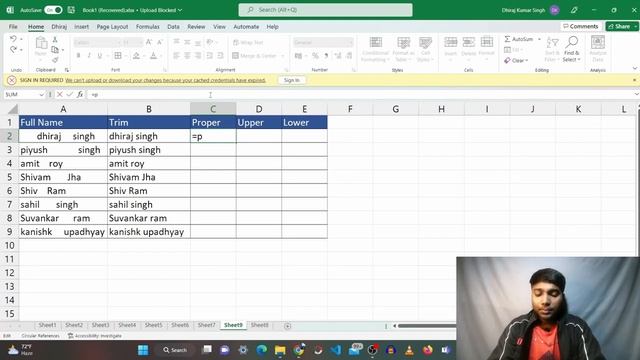The image size is (640, 360).
Task: Click the Conditional Formatting icon
Action: [376, 43]
